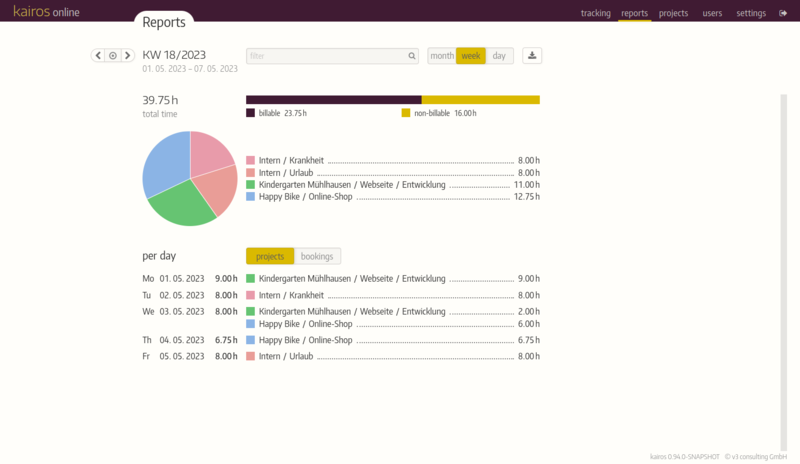Show per day by bookings

(317, 256)
